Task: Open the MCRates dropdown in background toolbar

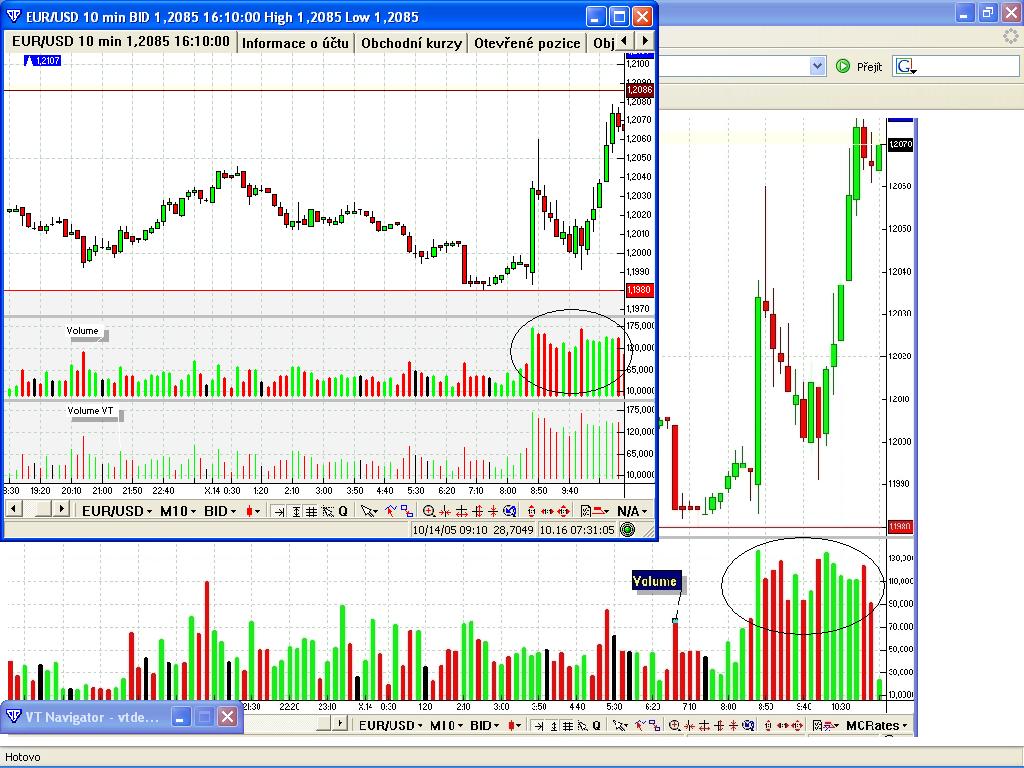Action: [876, 726]
